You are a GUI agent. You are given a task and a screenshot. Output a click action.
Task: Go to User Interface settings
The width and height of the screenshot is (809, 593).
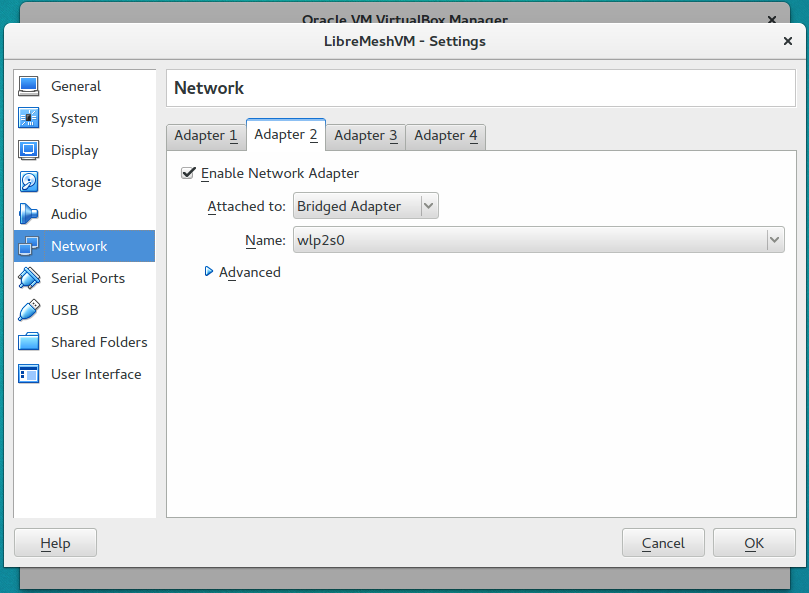(85, 374)
